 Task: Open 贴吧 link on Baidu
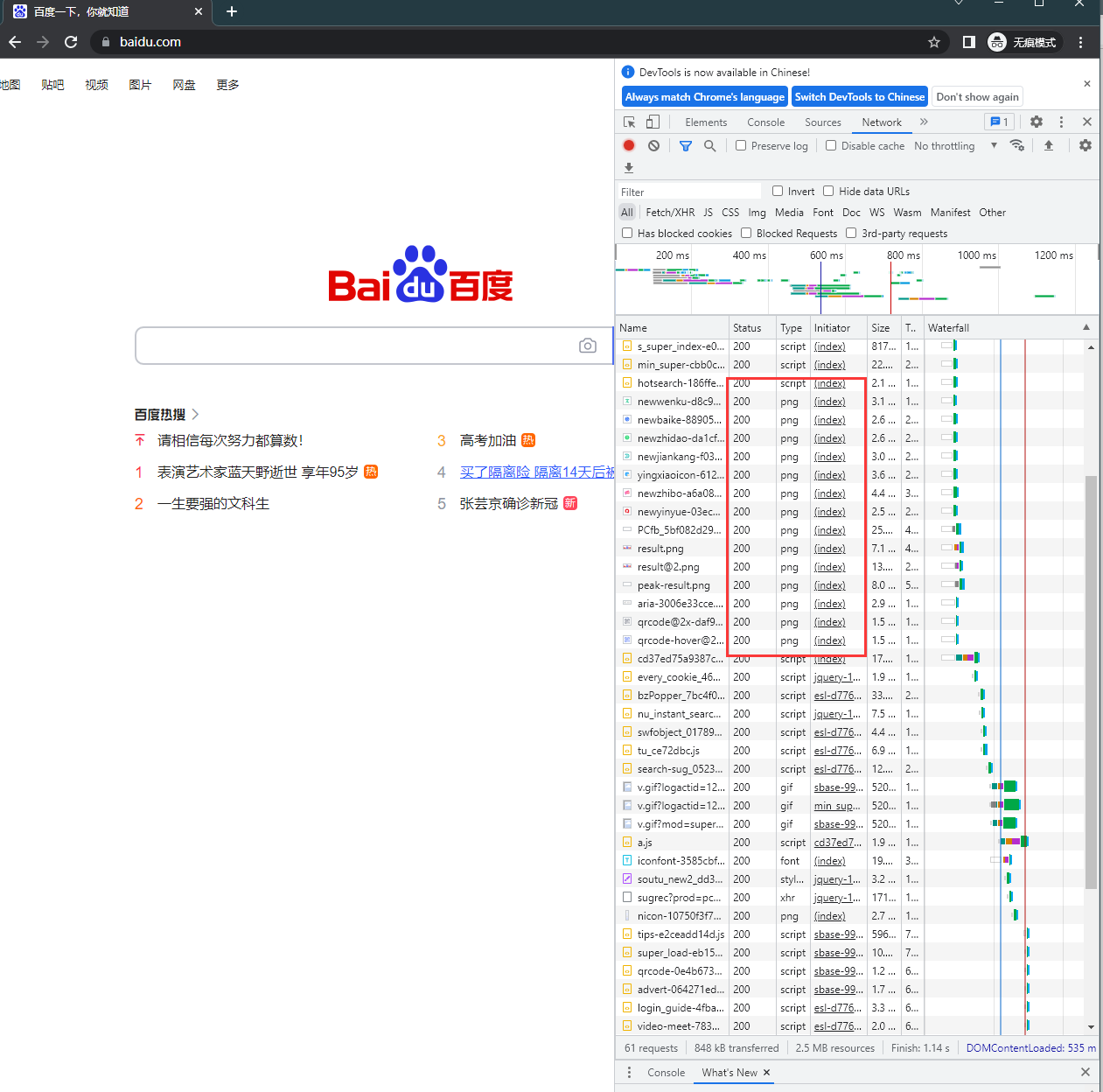point(52,85)
